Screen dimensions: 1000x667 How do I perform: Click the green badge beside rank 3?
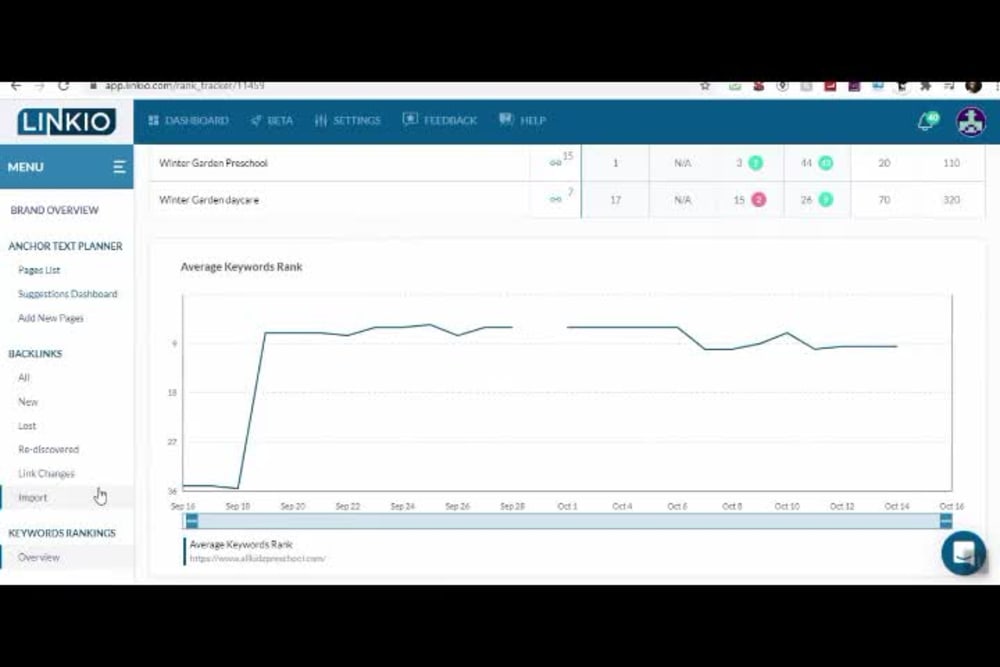click(755, 163)
